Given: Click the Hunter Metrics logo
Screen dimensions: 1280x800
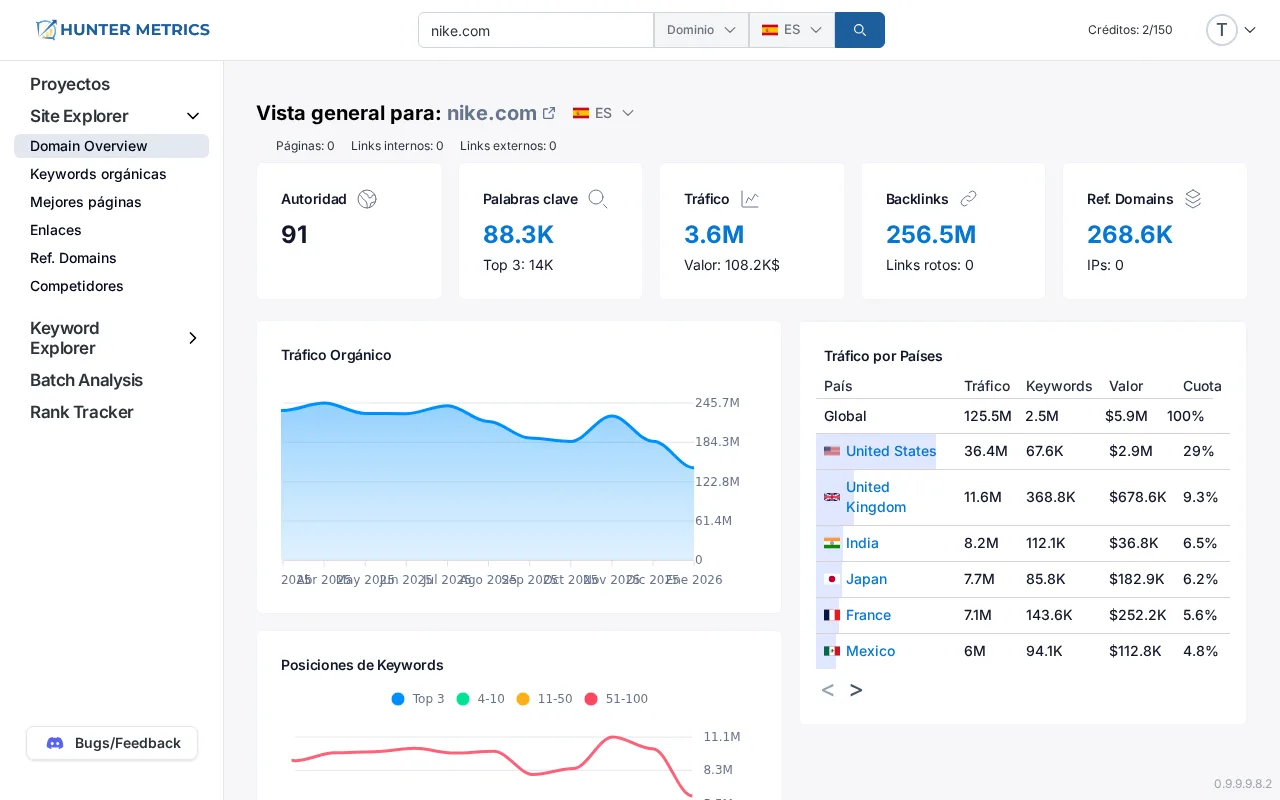Looking at the screenshot, I should pos(122,30).
